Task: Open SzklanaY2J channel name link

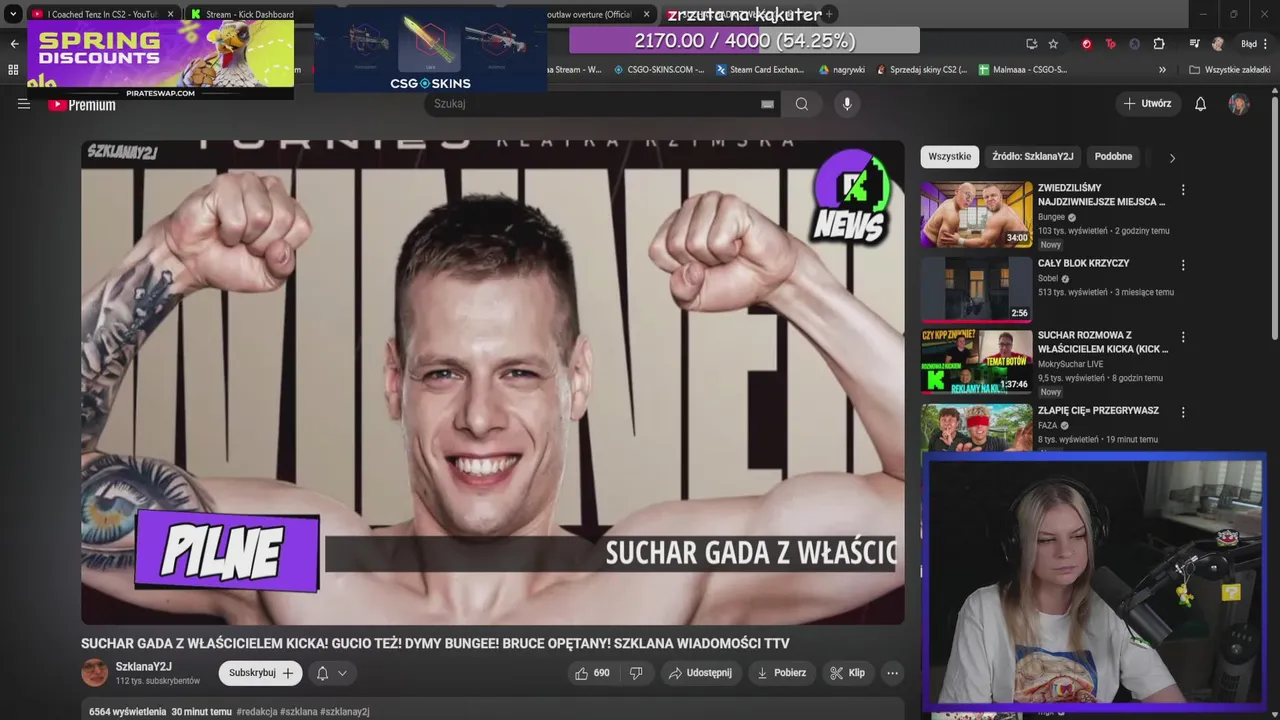Action: click(x=143, y=667)
